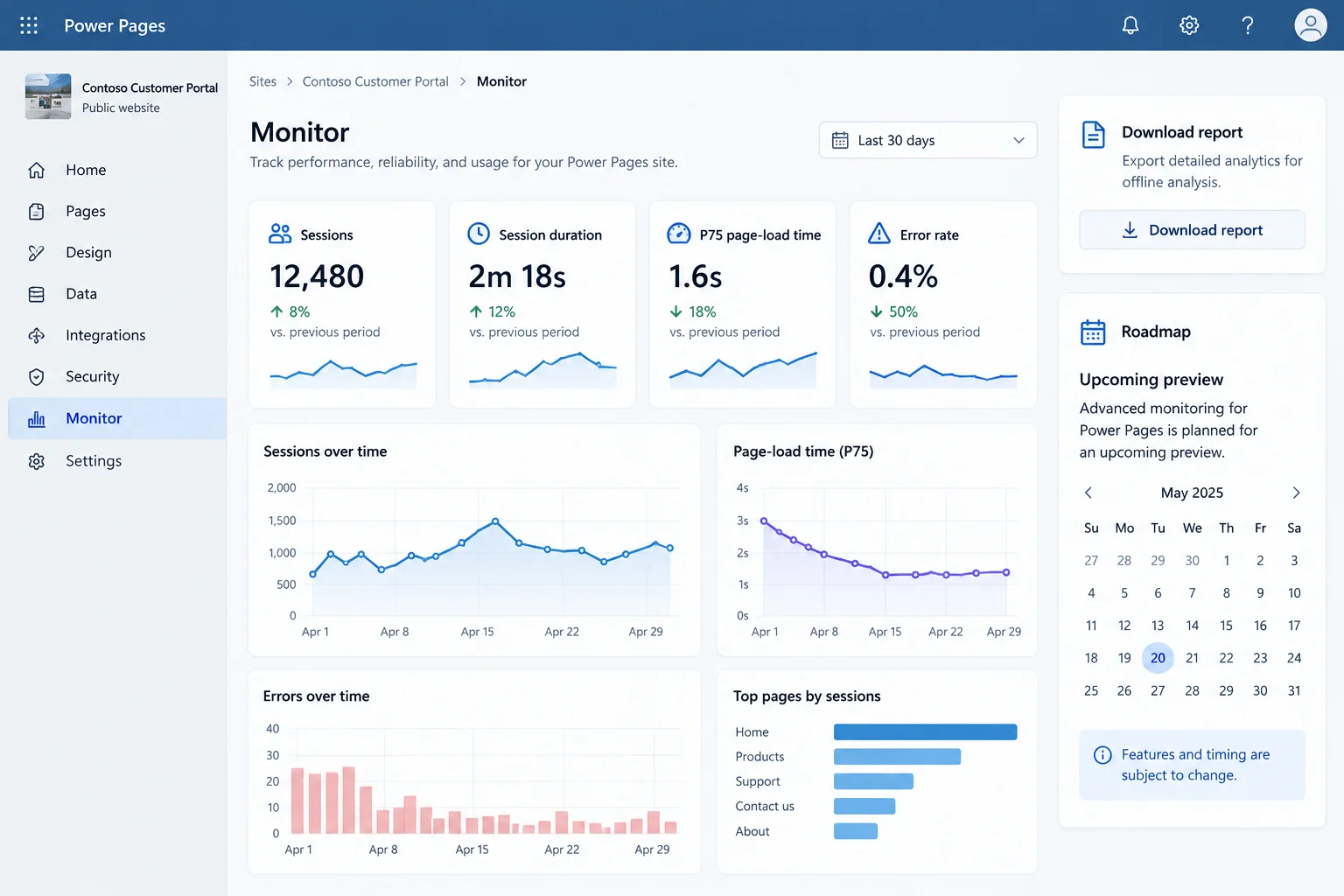
Task: Click the 0.4% error rate value
Action: pos(903,276)
